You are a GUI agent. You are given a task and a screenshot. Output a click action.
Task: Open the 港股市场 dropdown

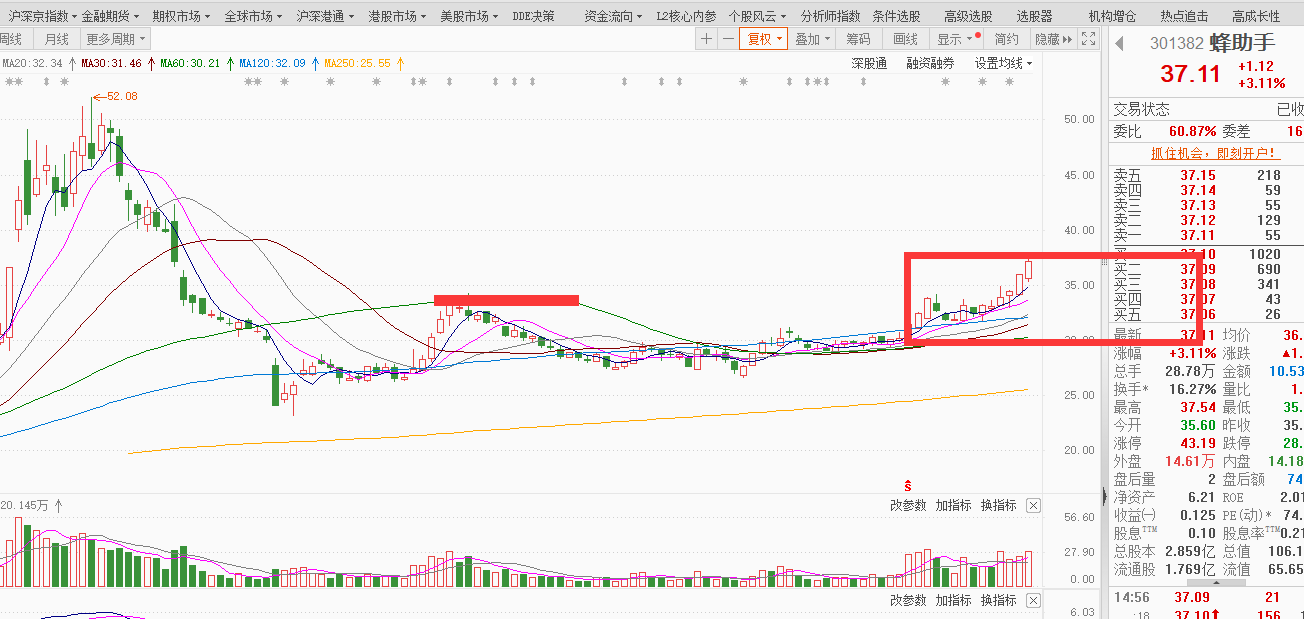[x=397, y=16]
